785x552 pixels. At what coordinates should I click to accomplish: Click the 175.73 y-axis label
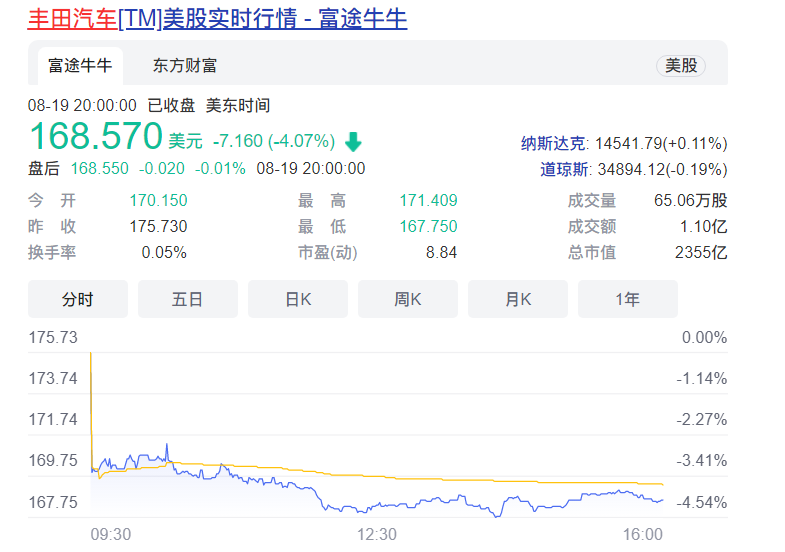tap(53, 338)
